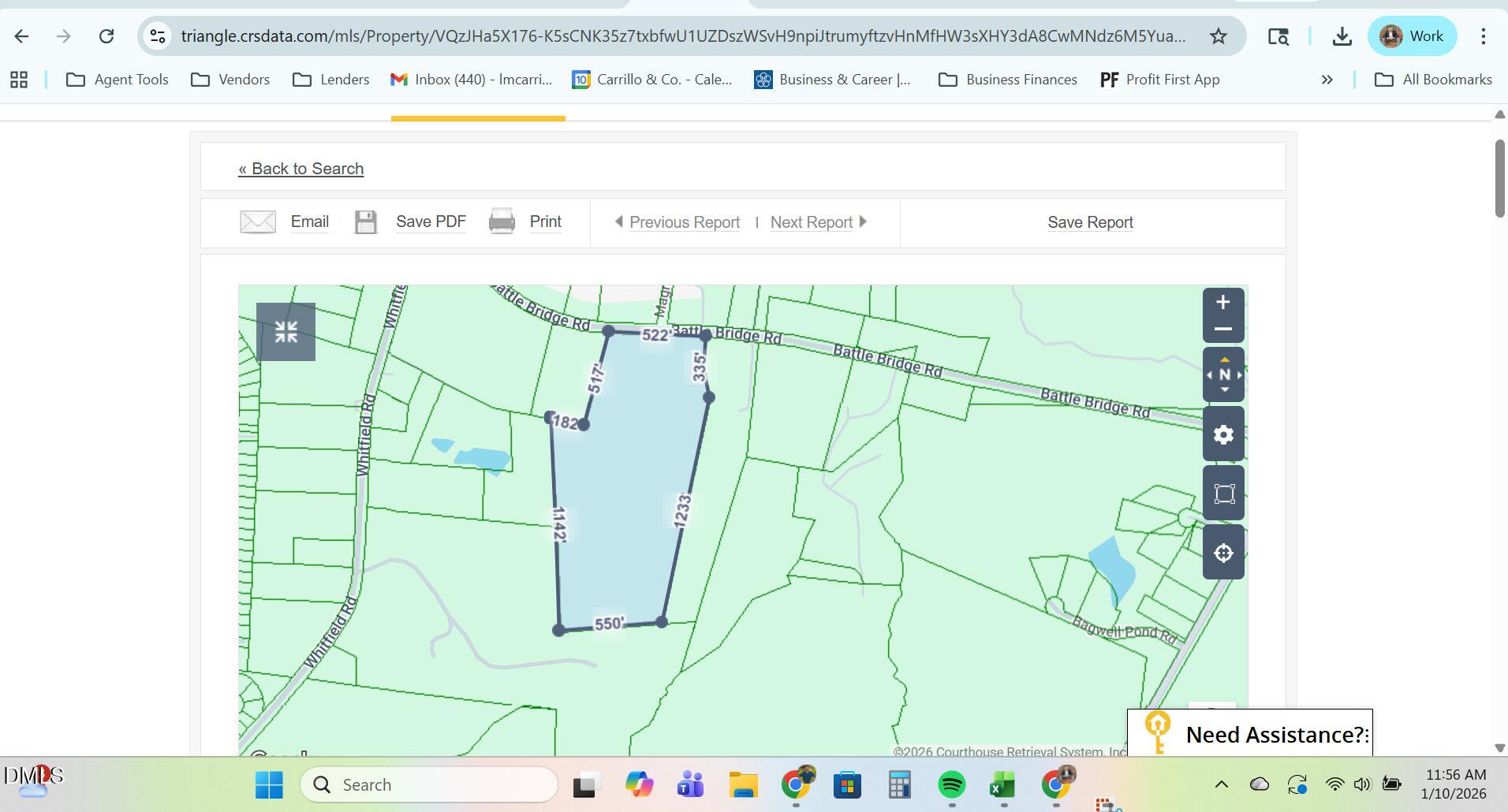Viewport: 1508px width, 812px height.
Task: Zoom into the map with plus control
Action: point(1223,301)
